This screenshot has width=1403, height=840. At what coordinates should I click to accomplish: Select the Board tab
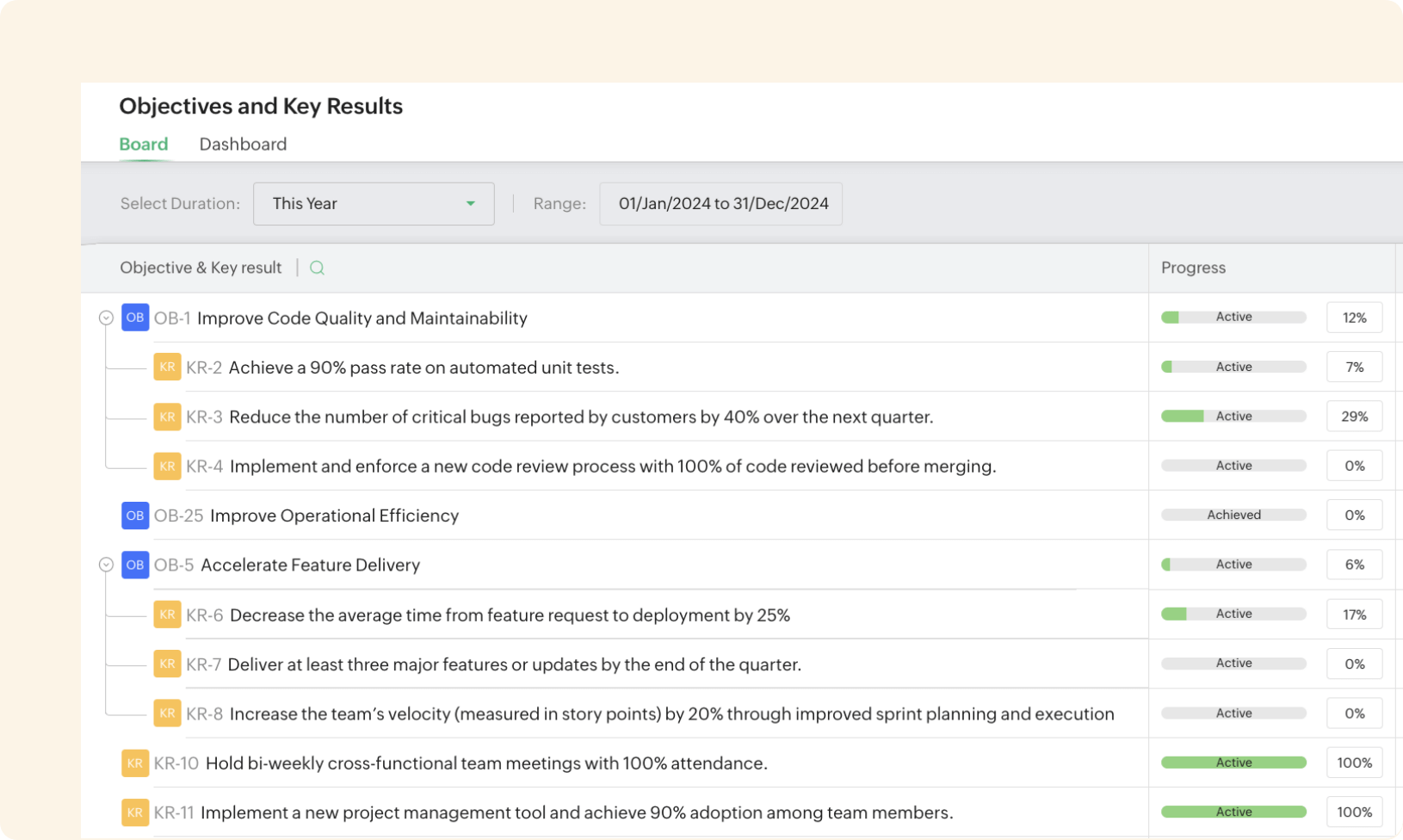pyautogui.click(x=143, y=145)
